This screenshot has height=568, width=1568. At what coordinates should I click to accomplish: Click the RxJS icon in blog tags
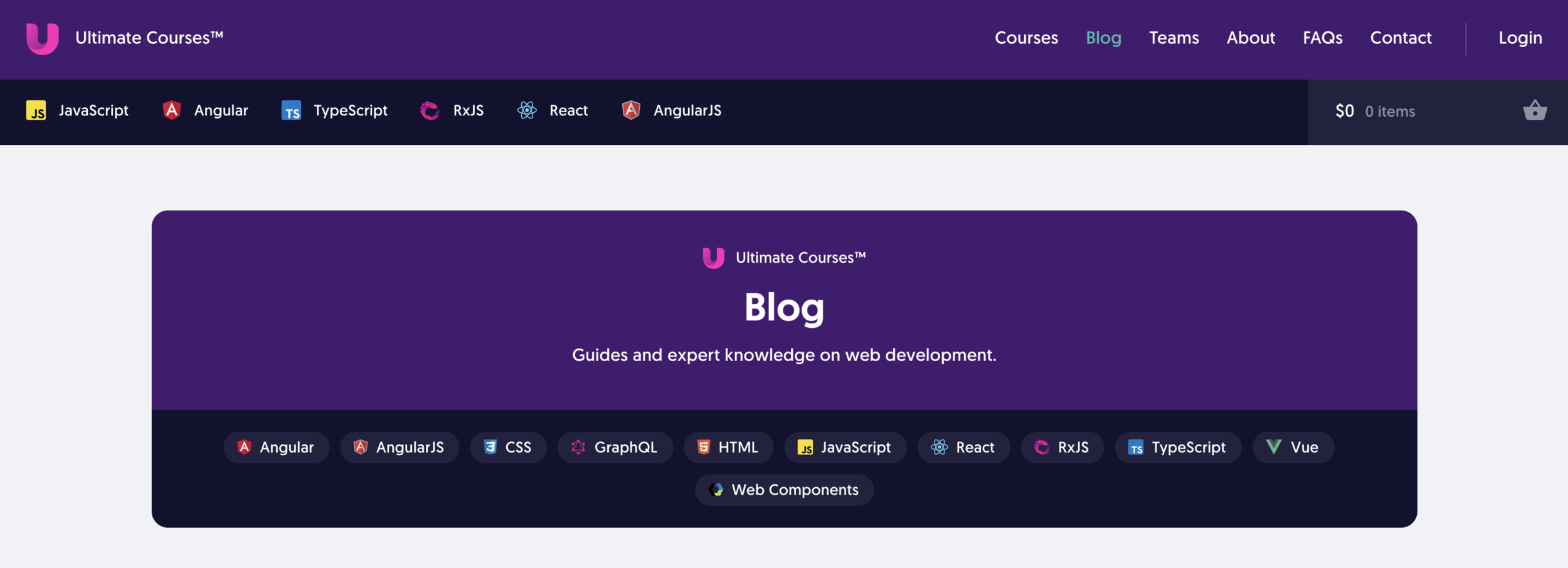(x=1042, y=447)
